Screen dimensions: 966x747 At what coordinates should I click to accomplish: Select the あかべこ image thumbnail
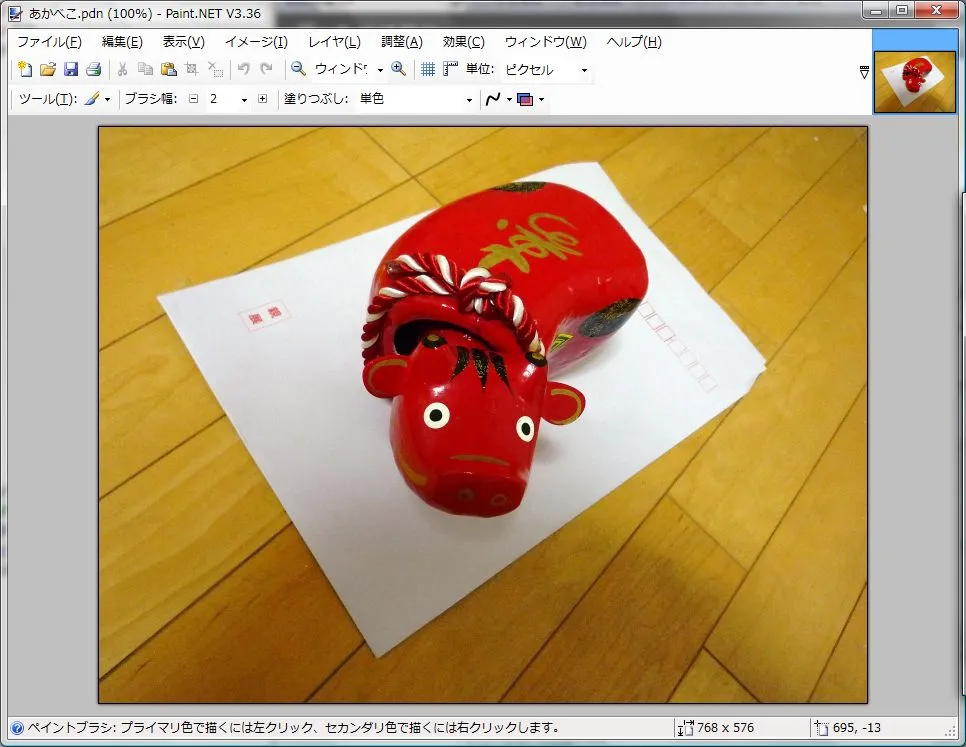coord(915,81)
